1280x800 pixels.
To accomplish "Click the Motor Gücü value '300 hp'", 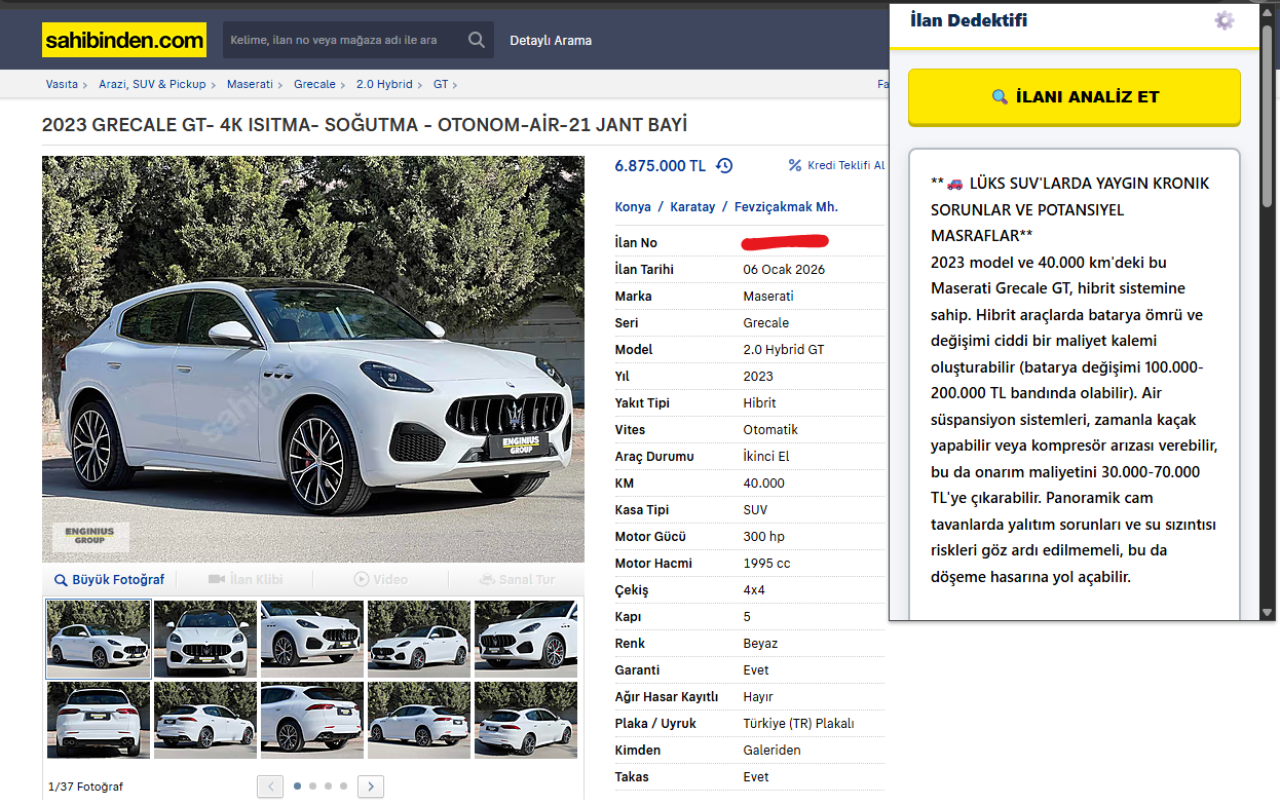I will coord(764,537).
